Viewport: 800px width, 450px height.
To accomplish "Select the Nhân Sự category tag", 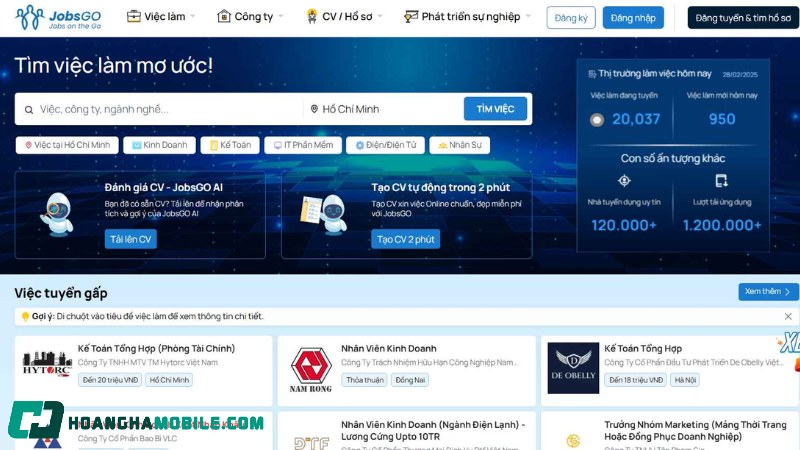I will coord(460,145).
